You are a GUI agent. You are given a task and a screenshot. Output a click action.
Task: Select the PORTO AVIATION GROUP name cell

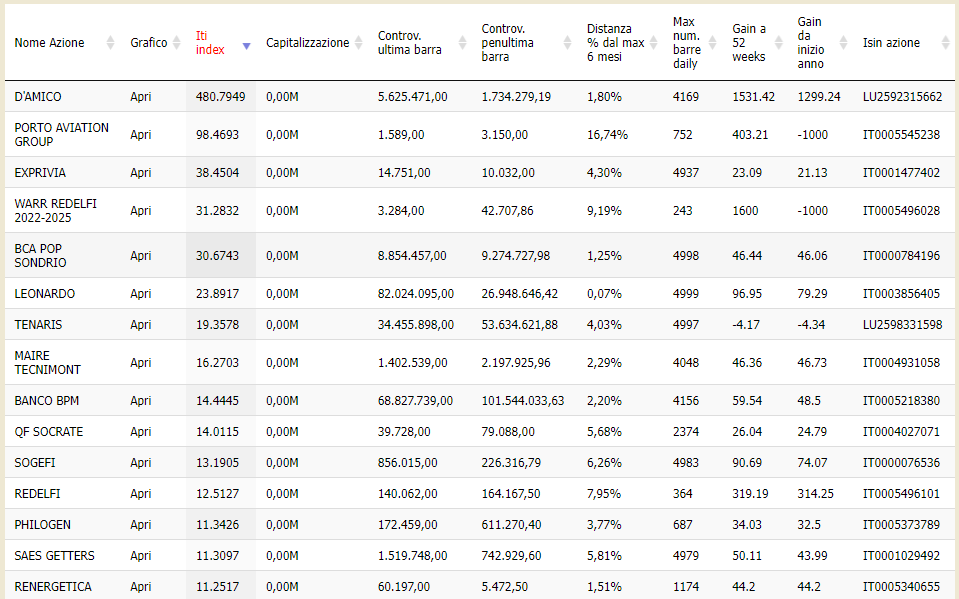[62, 135]
